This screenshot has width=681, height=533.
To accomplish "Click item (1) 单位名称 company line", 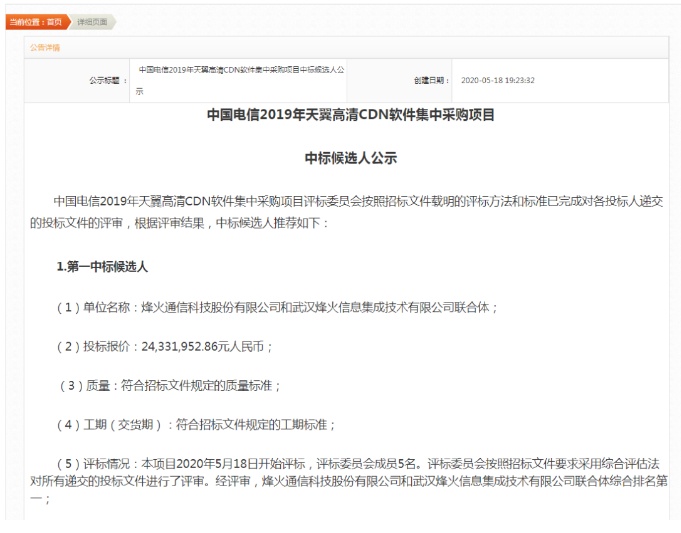I will click(278, 307).
